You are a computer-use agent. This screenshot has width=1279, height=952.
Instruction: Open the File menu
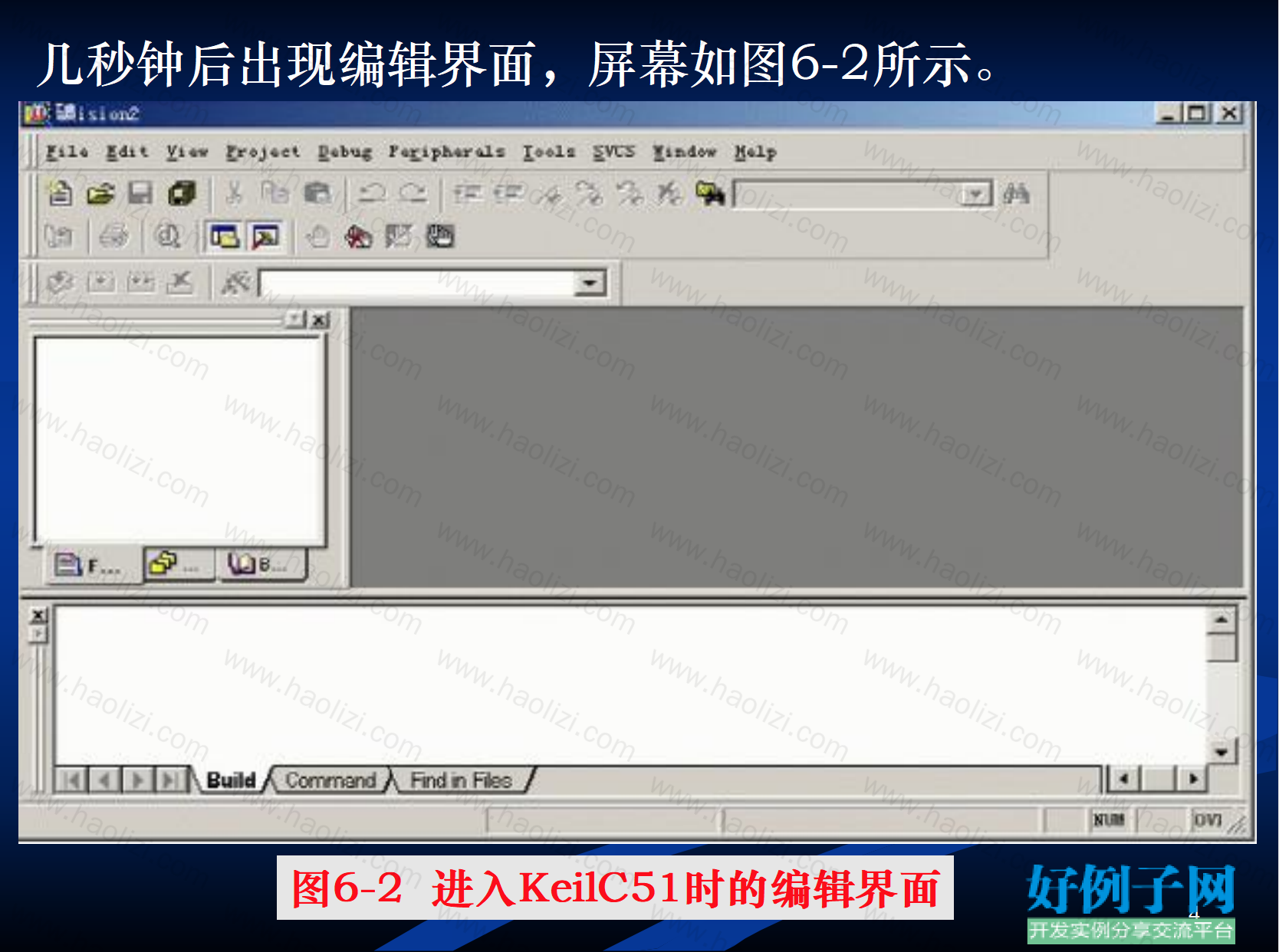67,152
